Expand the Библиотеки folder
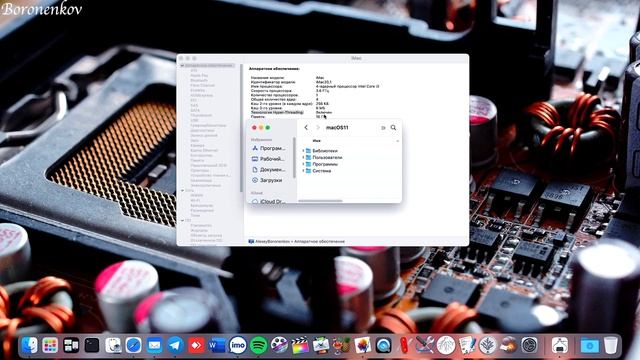Viewport: 640px width, 360px height. pyautogui.click(x=303, y=151)
